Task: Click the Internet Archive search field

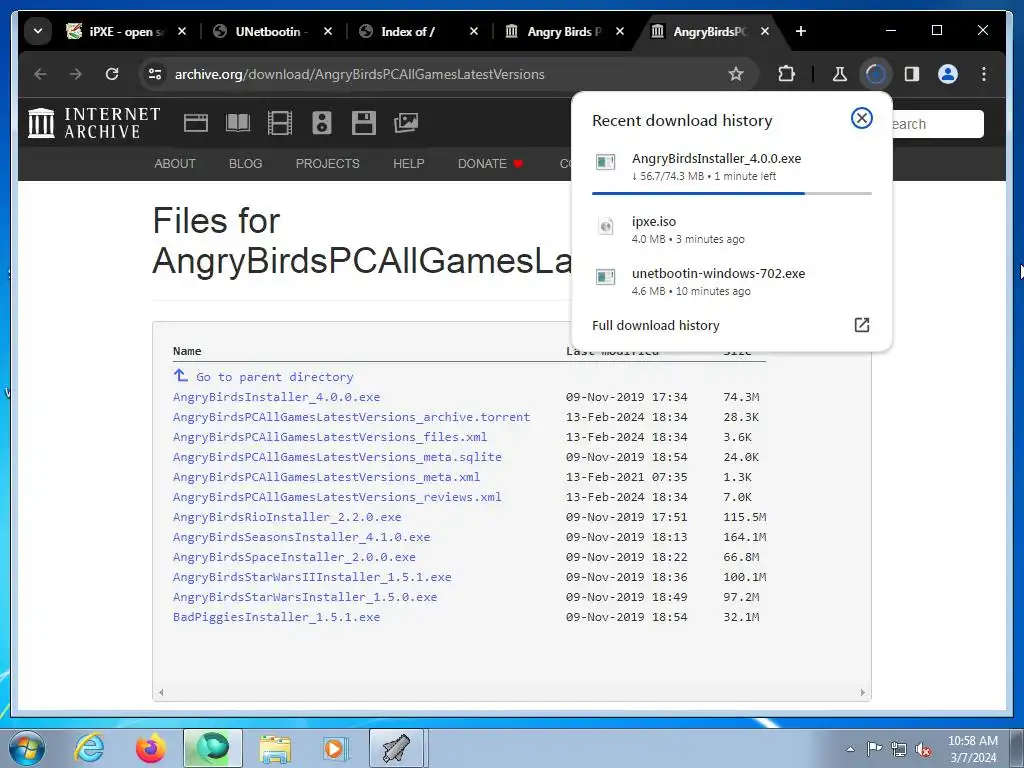Action: click(935, 124)
